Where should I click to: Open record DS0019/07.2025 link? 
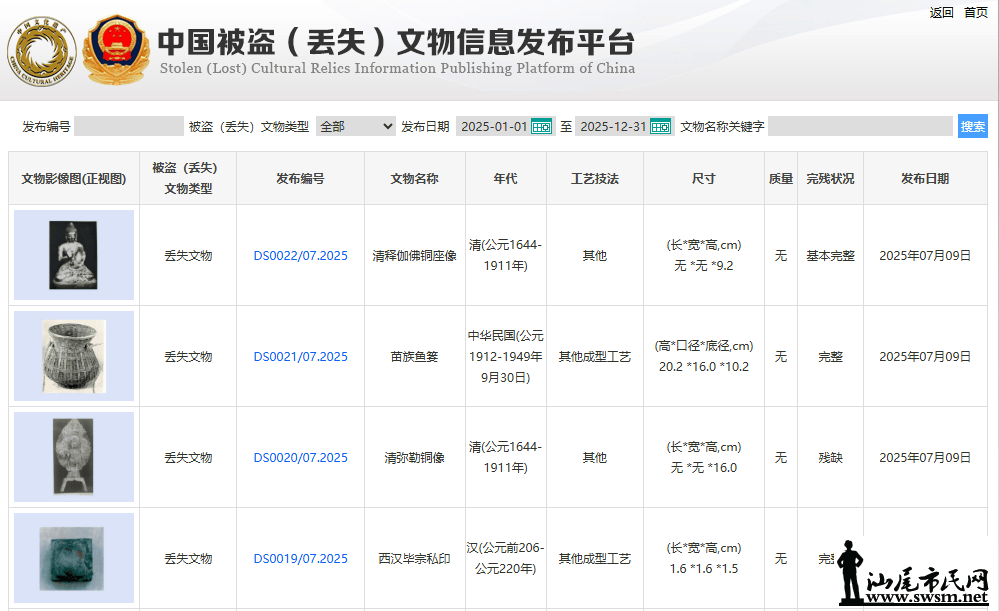tap(300, 559)
